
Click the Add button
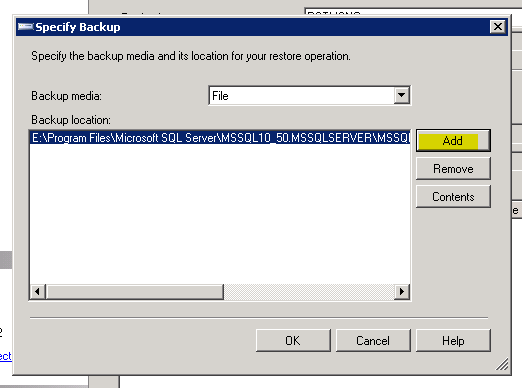(453, 140)
